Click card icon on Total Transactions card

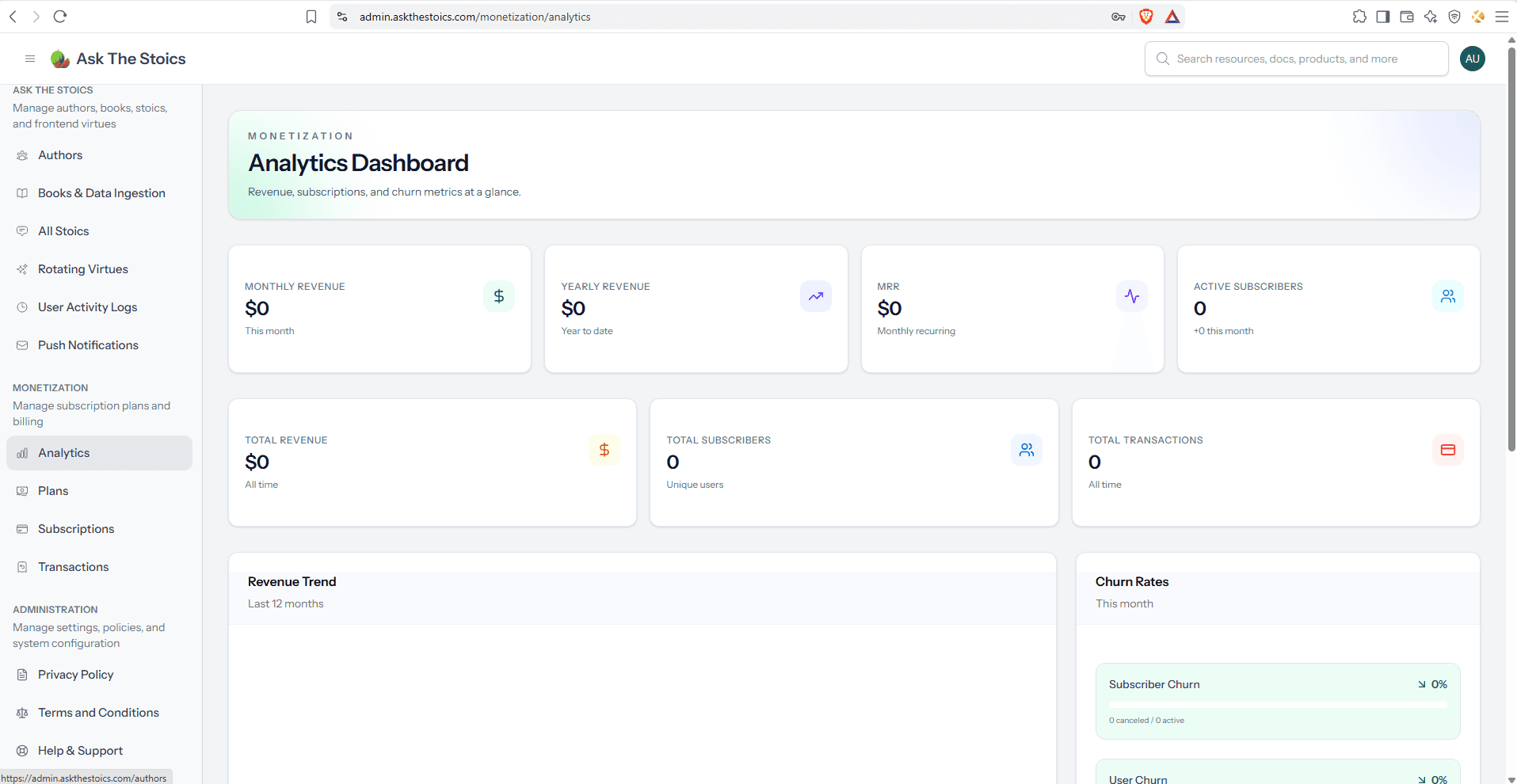coord(1448,450)
